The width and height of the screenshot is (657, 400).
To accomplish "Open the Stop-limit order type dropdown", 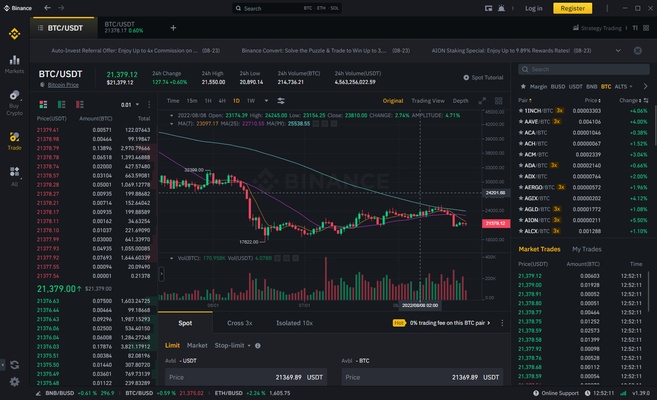I will (x=232, y=346).
